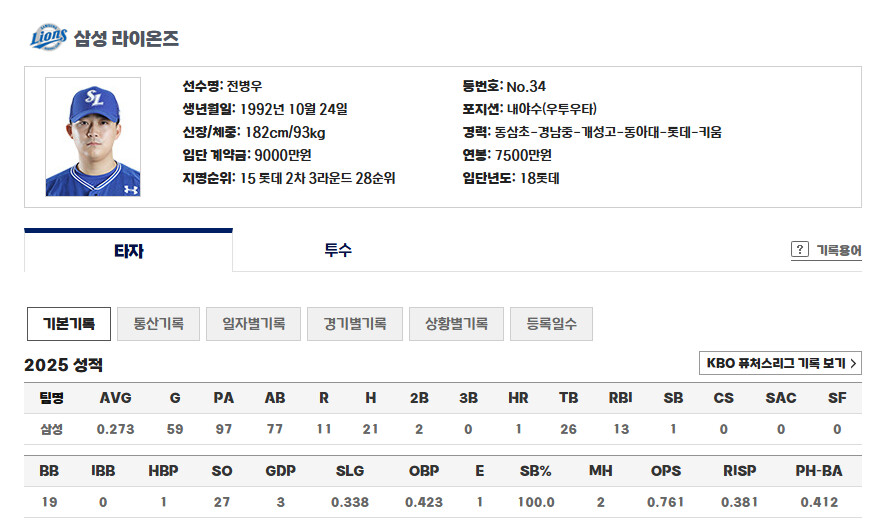This screenshot has width=876, height=531.
Task: Click the 삼성 team name cell
Action: pyautogui.click(x=51, y=429)
